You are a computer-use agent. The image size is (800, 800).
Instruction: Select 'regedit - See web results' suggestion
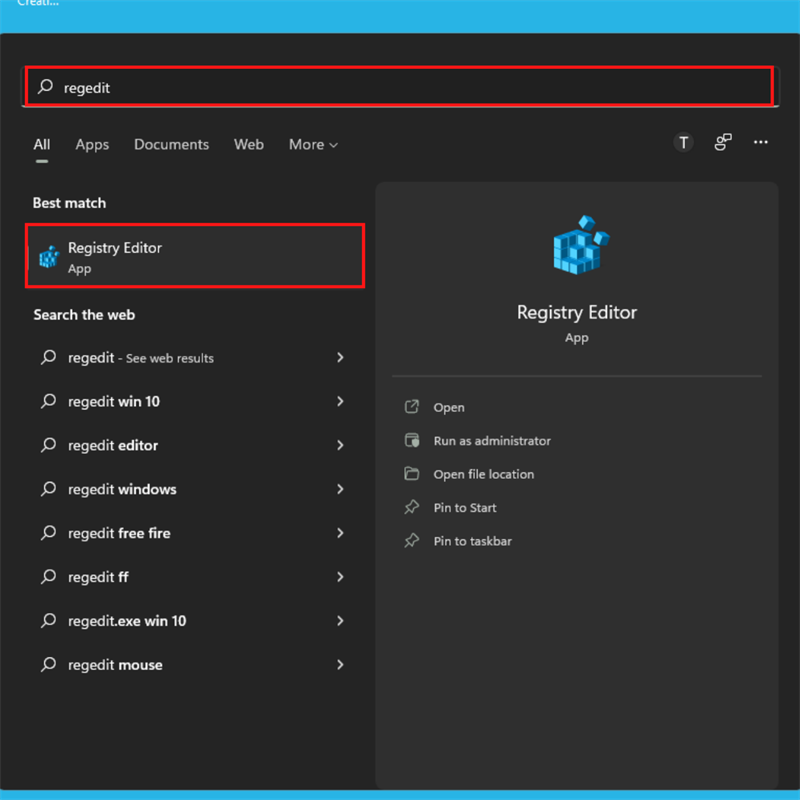pyautogui.click(x=195, y=358)
